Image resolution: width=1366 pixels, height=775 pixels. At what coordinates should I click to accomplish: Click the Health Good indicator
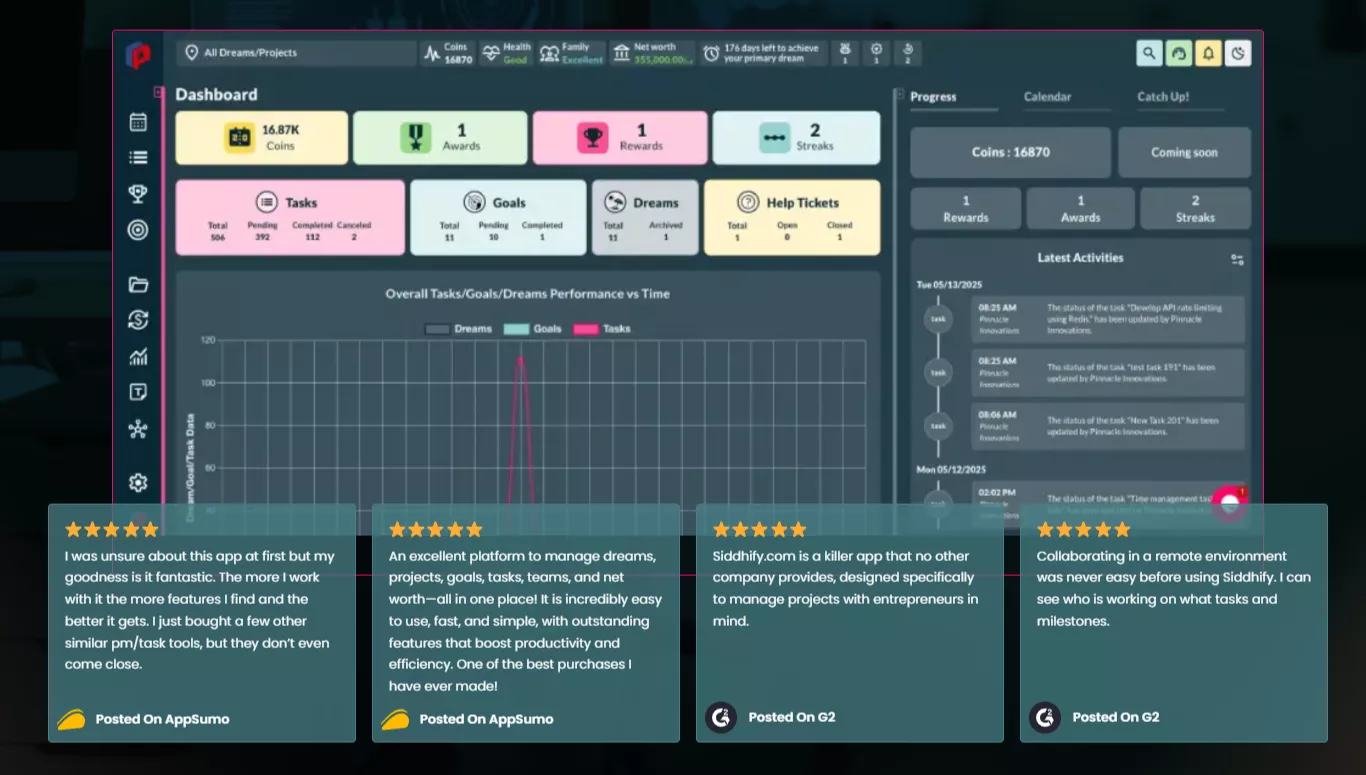tap(506, 53)
